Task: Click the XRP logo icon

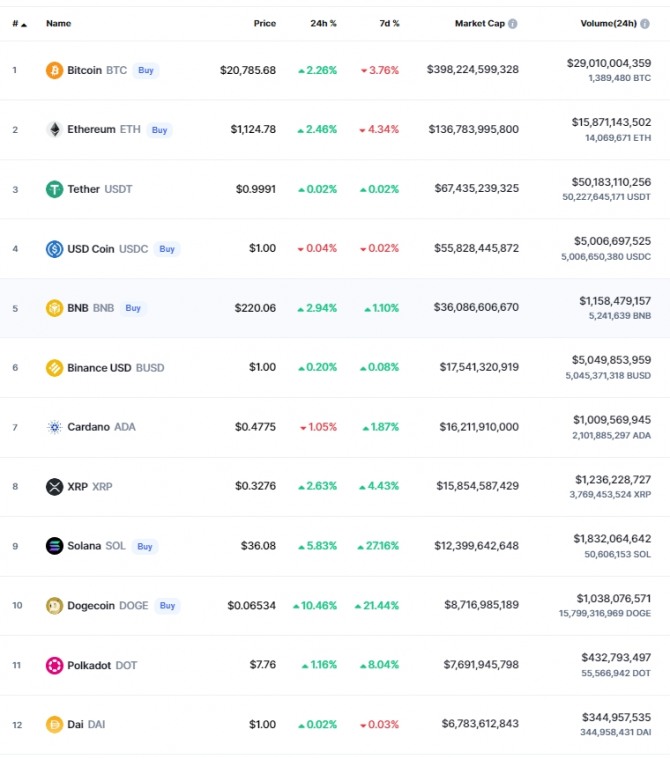Action: click(x=54, y=487)
